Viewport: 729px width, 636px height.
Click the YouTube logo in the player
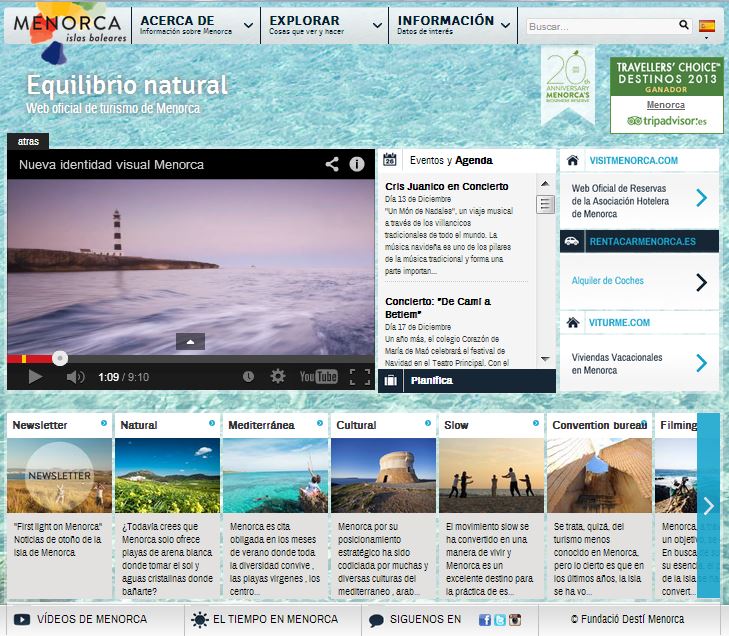pyautogui.click(x=319, y=377)
